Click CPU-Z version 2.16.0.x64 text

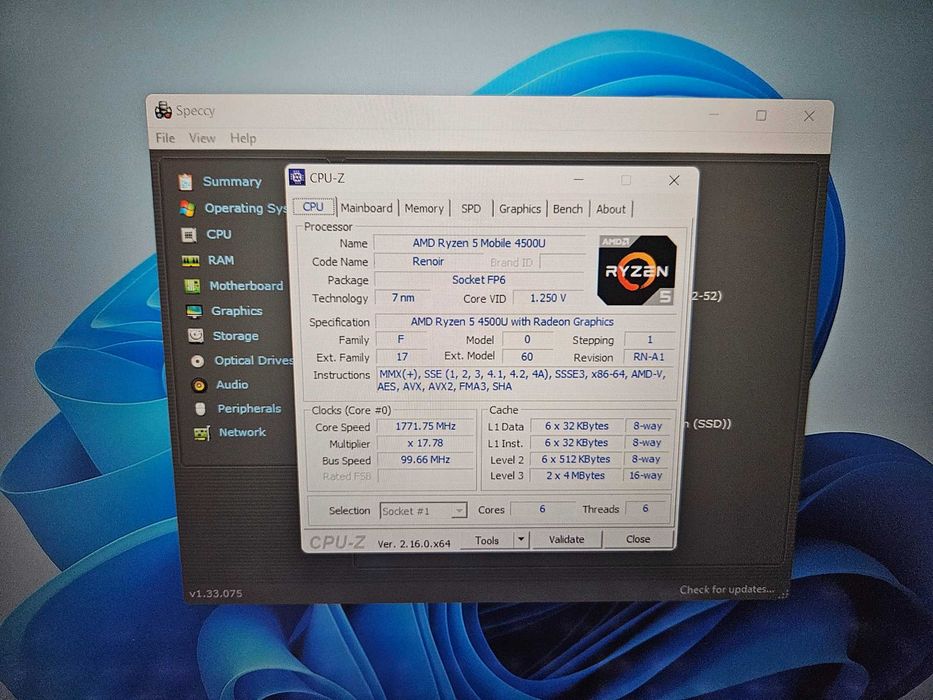coord(414,543)
